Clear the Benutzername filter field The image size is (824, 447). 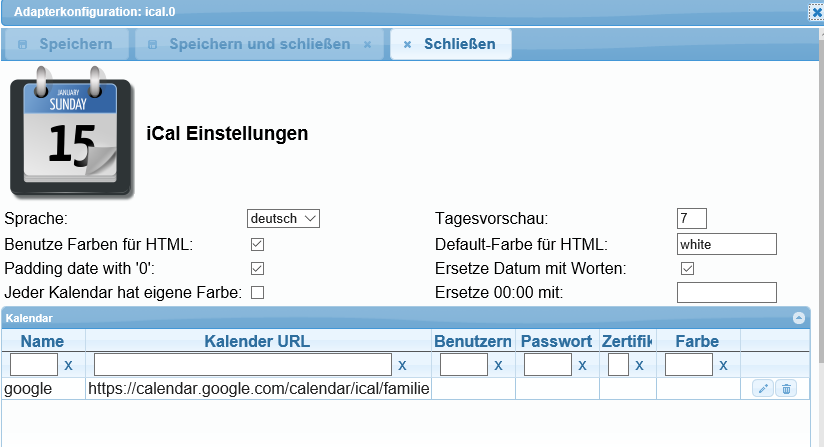[497, 366]
